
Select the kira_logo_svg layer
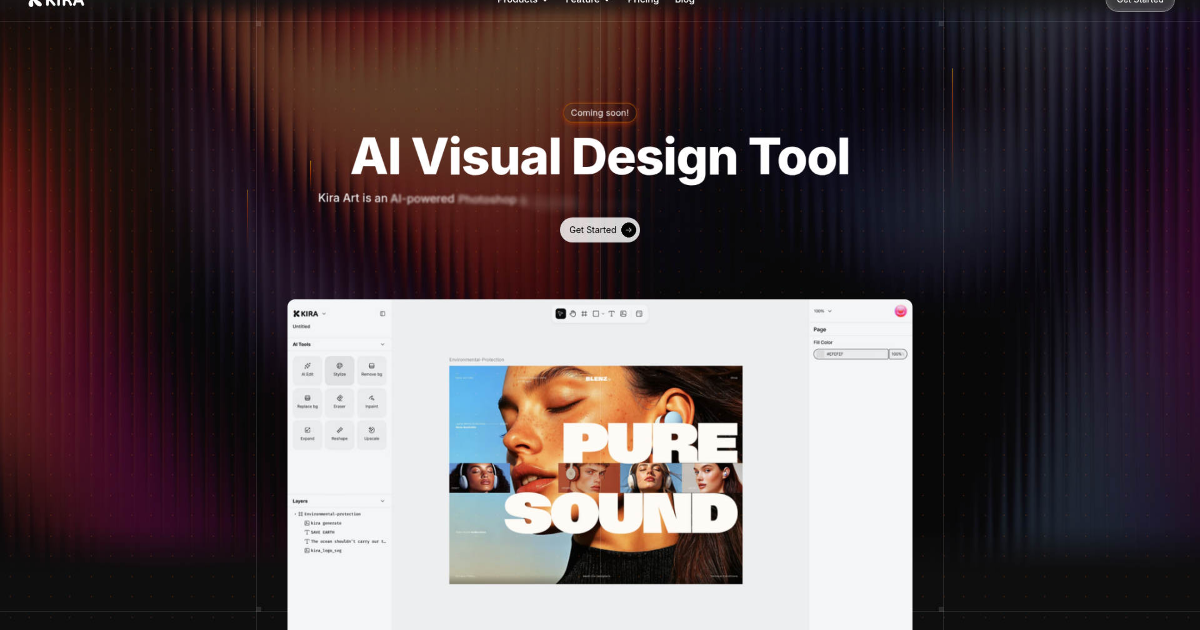click(325, 550)
